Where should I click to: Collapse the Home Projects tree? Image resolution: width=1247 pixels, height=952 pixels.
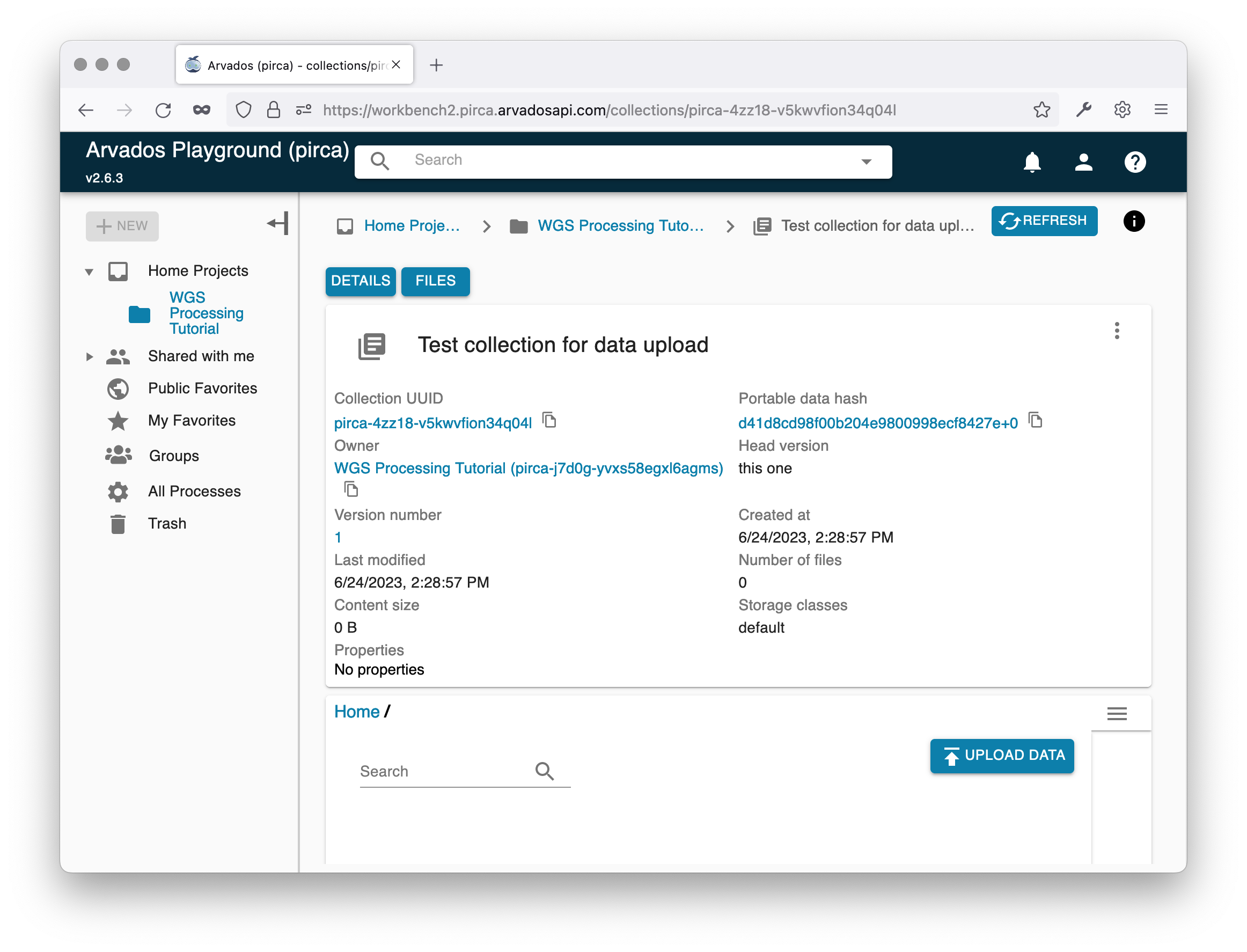point(89,272)
